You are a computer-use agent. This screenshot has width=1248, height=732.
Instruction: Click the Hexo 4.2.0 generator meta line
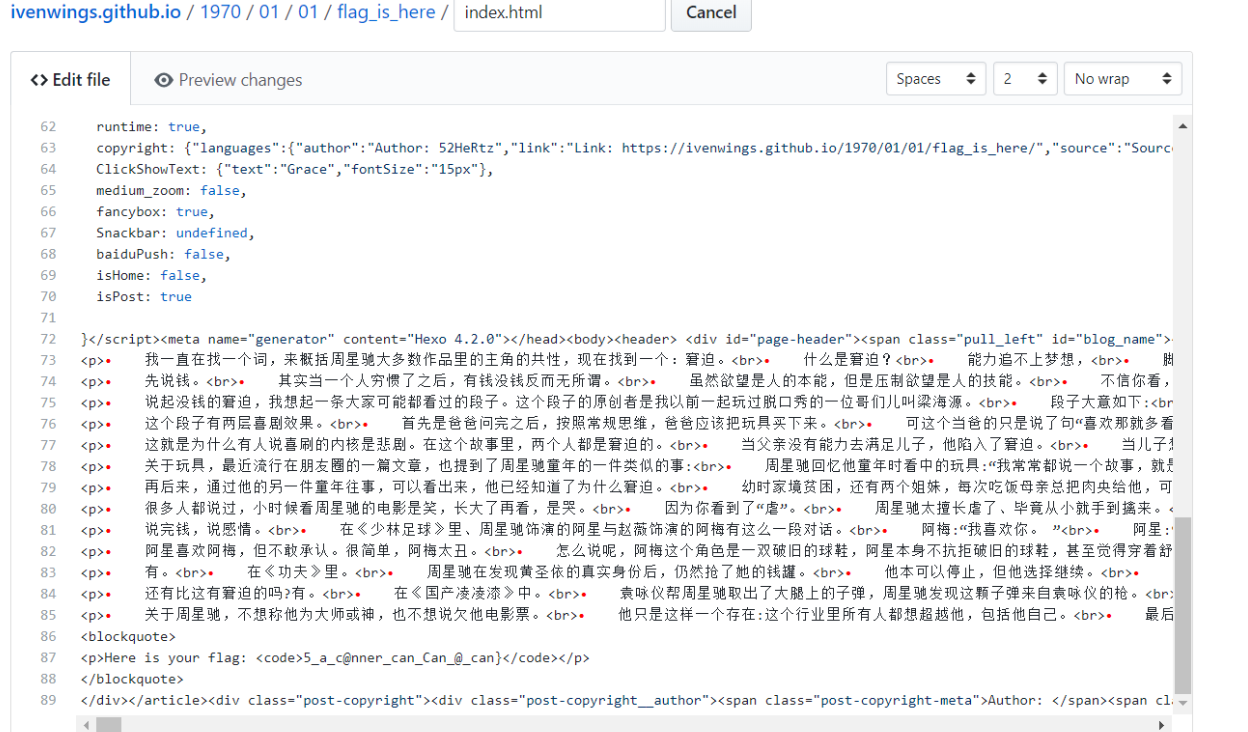coord(626,339)
